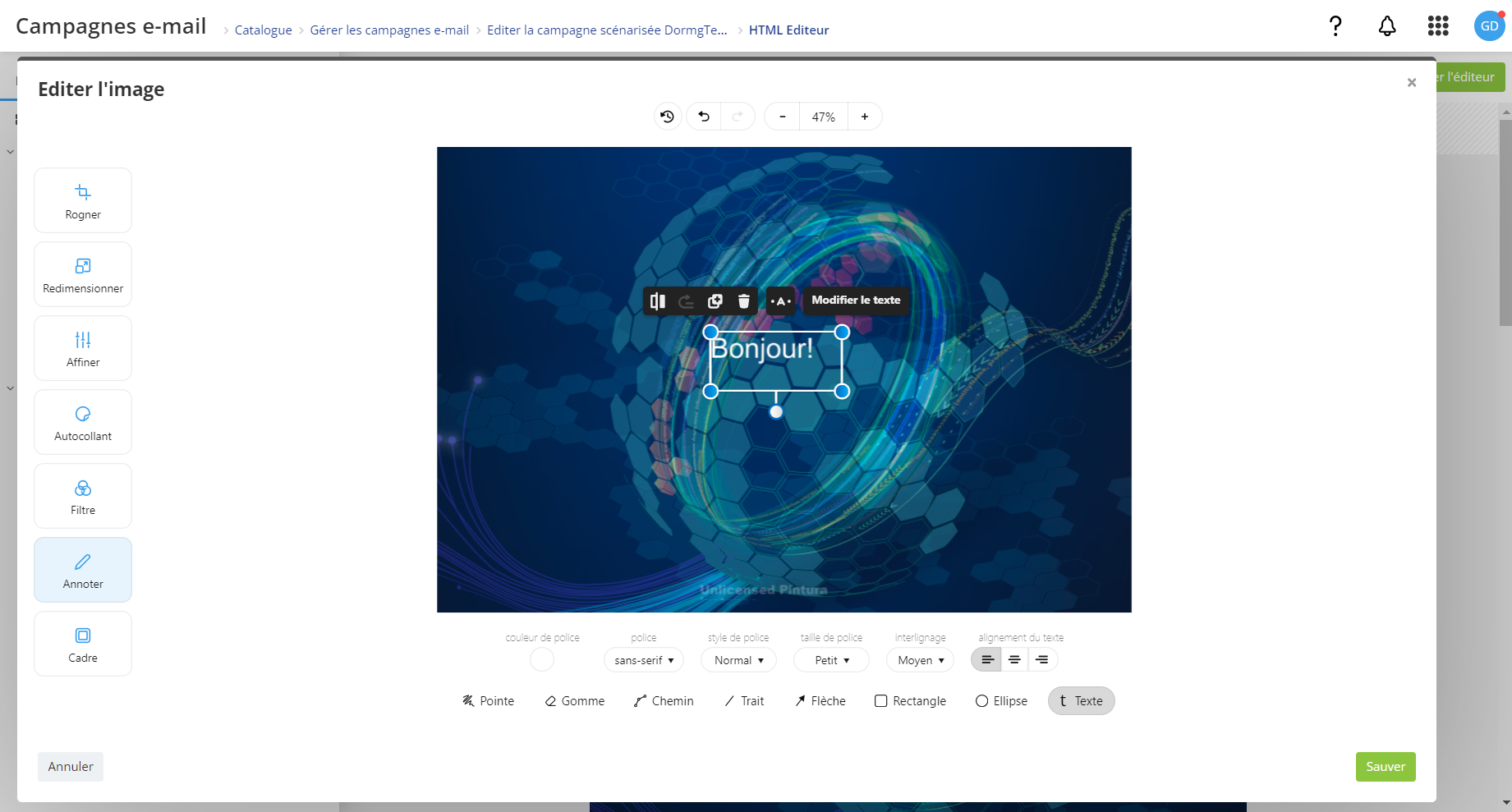Image resolution: width=1512 pixels, height=812 pixels.
Task: Delete the selected text with trash icon
Action: click(743, 301)
